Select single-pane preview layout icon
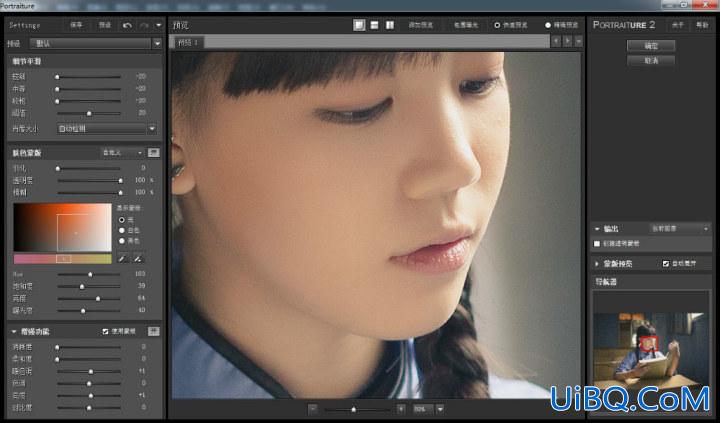This screenshot has width=720, height=423. coord(359,25)
